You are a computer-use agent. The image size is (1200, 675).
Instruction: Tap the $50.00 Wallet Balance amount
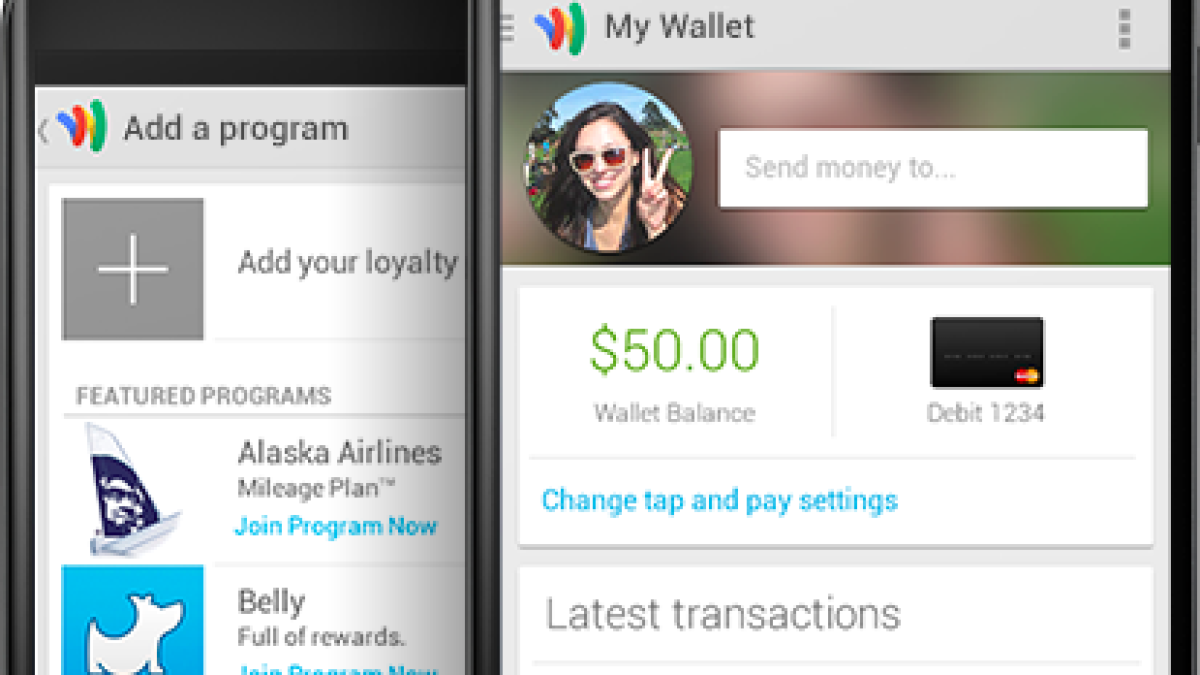pos(674,350)
